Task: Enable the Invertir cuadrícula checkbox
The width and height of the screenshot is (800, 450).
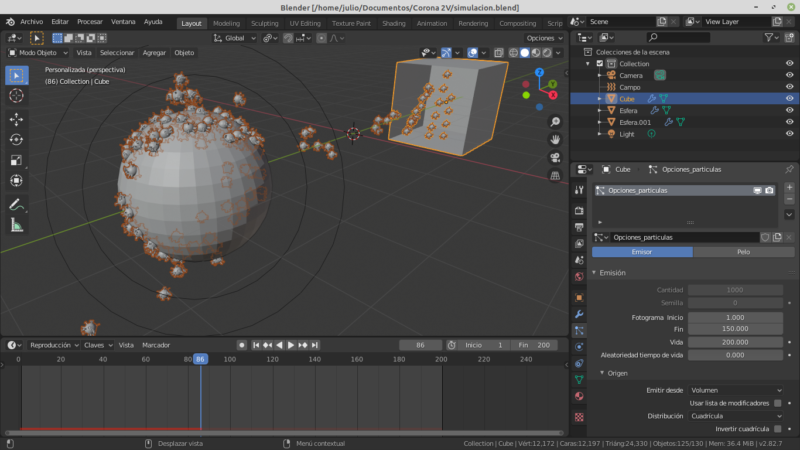Action: click(777, 428)
